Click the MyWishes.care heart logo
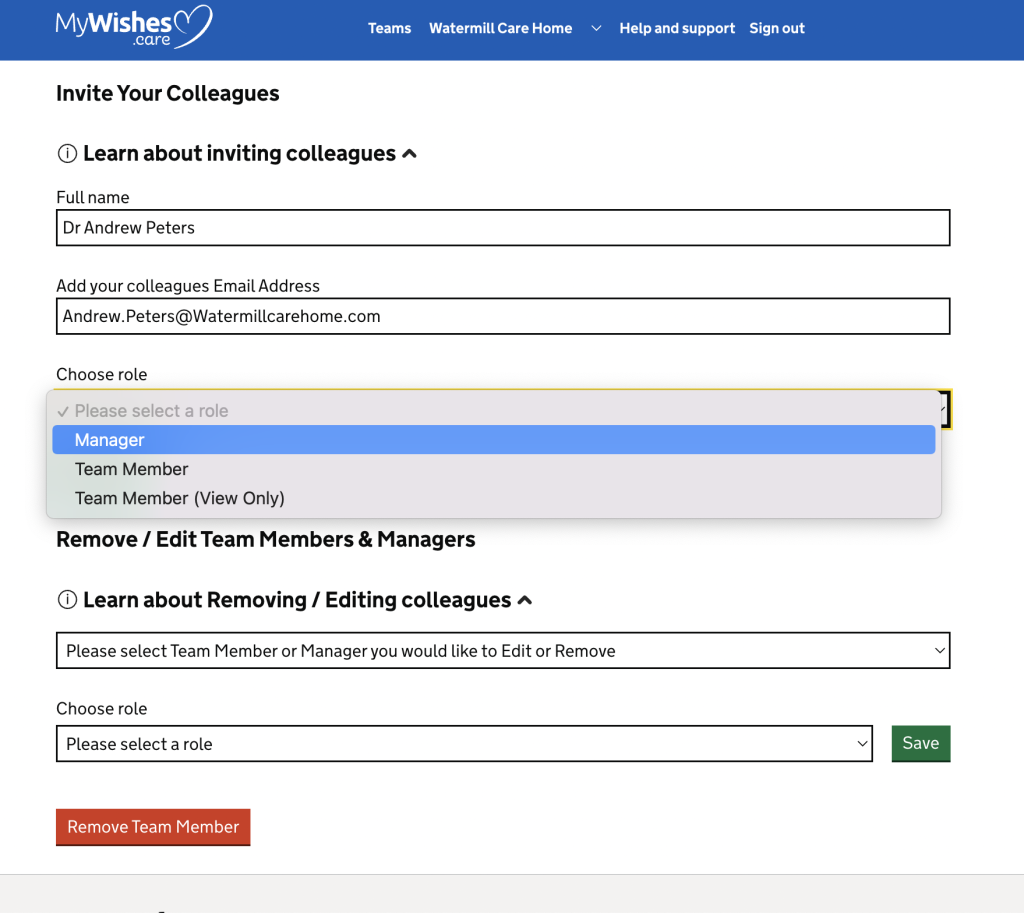This screenshot has height=913, width=1024. pos(133,27)
